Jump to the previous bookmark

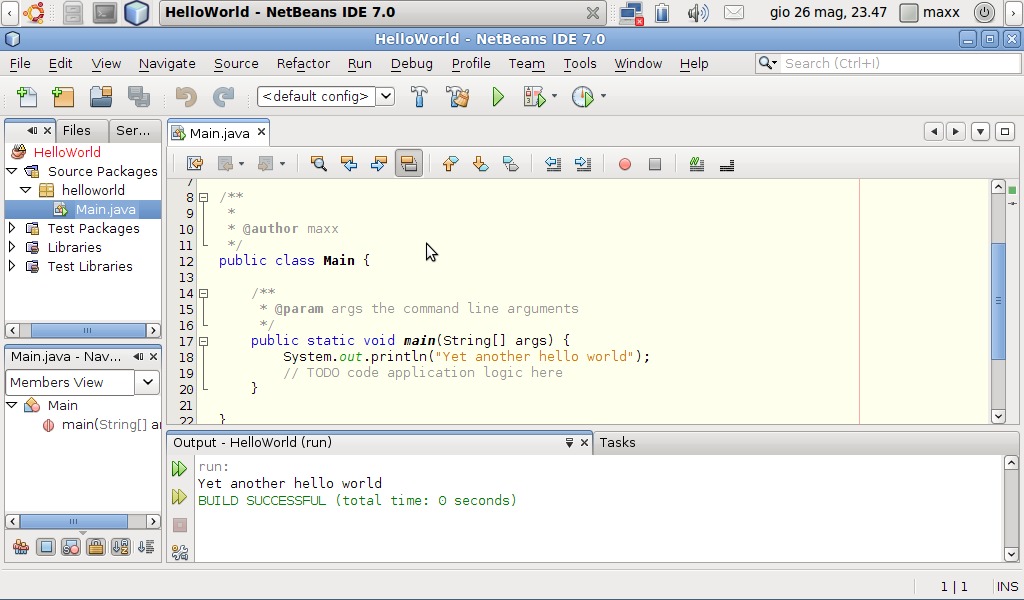(450, 164)
